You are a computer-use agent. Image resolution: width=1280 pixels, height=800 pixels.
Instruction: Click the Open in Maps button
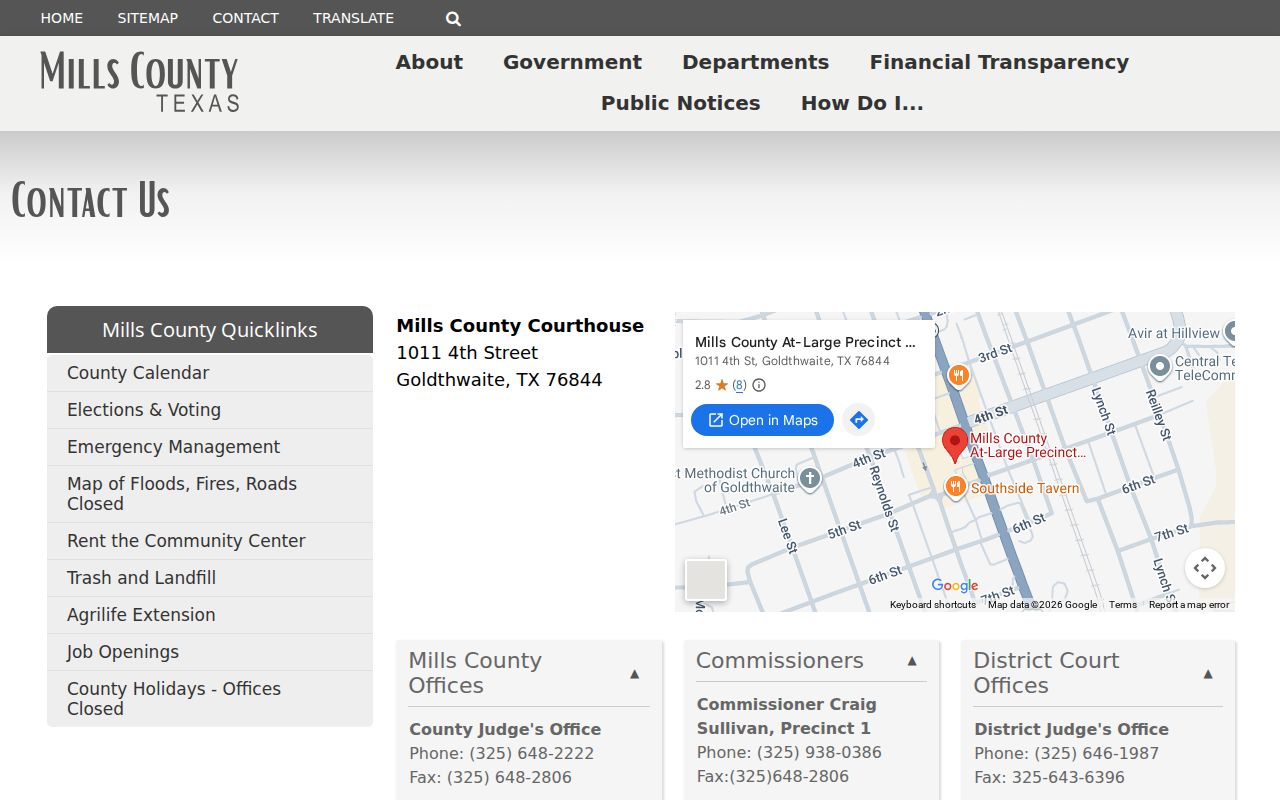(762, 420)
